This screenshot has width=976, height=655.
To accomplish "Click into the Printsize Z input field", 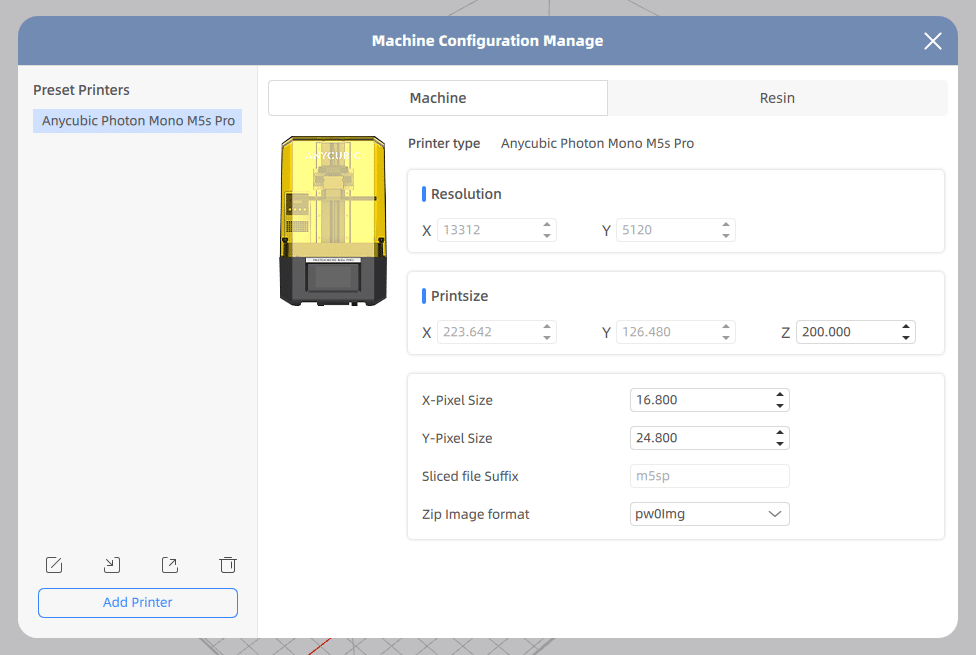I will click(845, 332).
